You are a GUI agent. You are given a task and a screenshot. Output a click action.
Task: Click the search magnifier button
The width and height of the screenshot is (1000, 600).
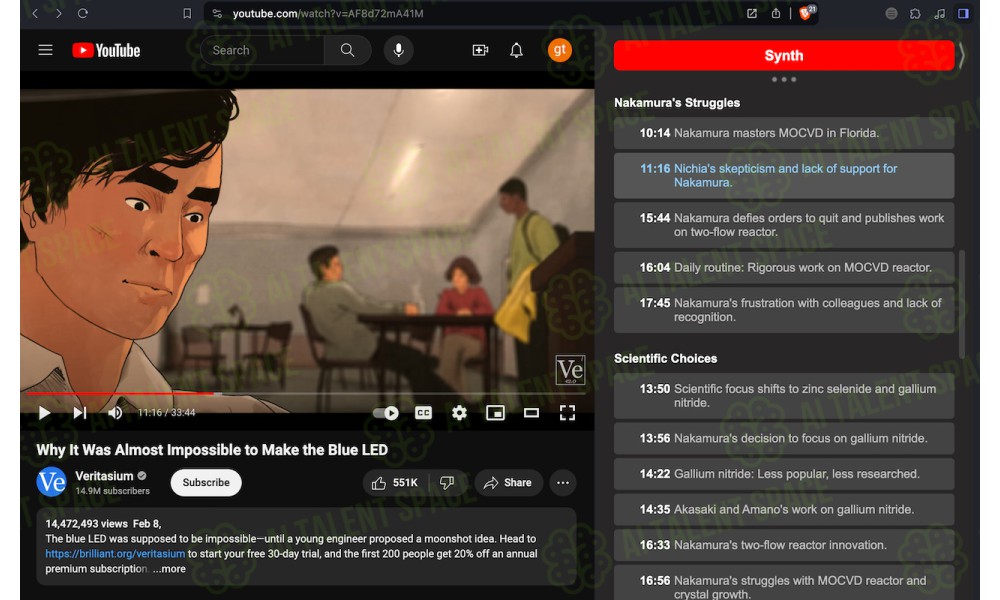tap(348, 50)
